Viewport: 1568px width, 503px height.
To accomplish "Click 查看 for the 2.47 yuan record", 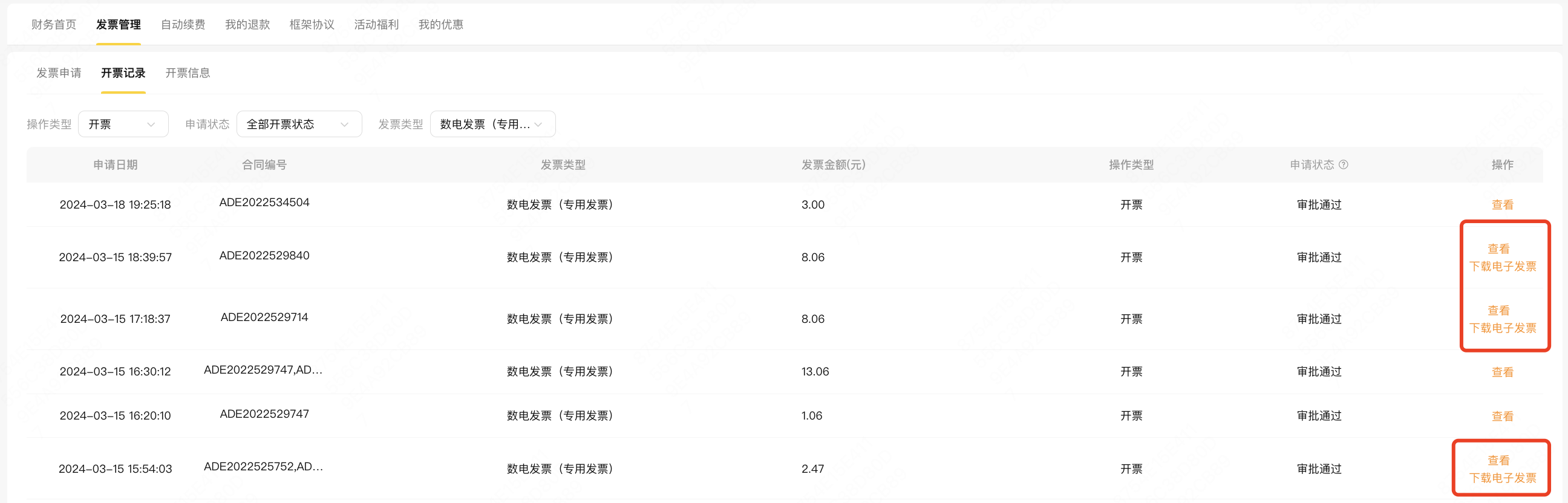I will [1498, 461].
